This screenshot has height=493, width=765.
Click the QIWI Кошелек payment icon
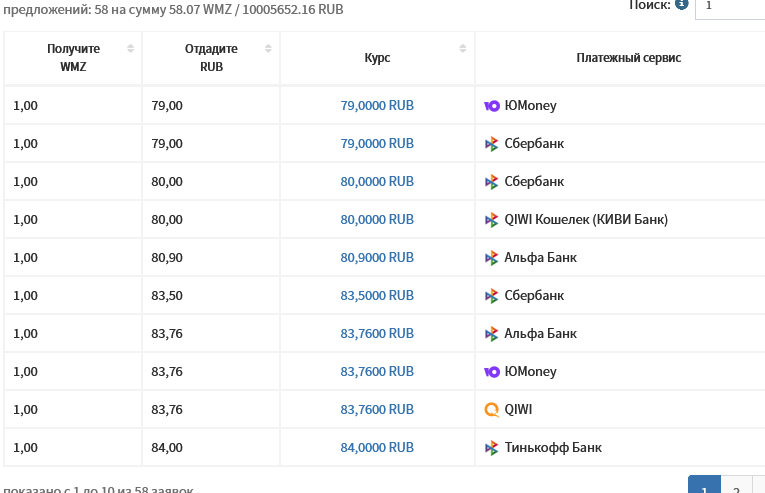[x=491, y=220]
